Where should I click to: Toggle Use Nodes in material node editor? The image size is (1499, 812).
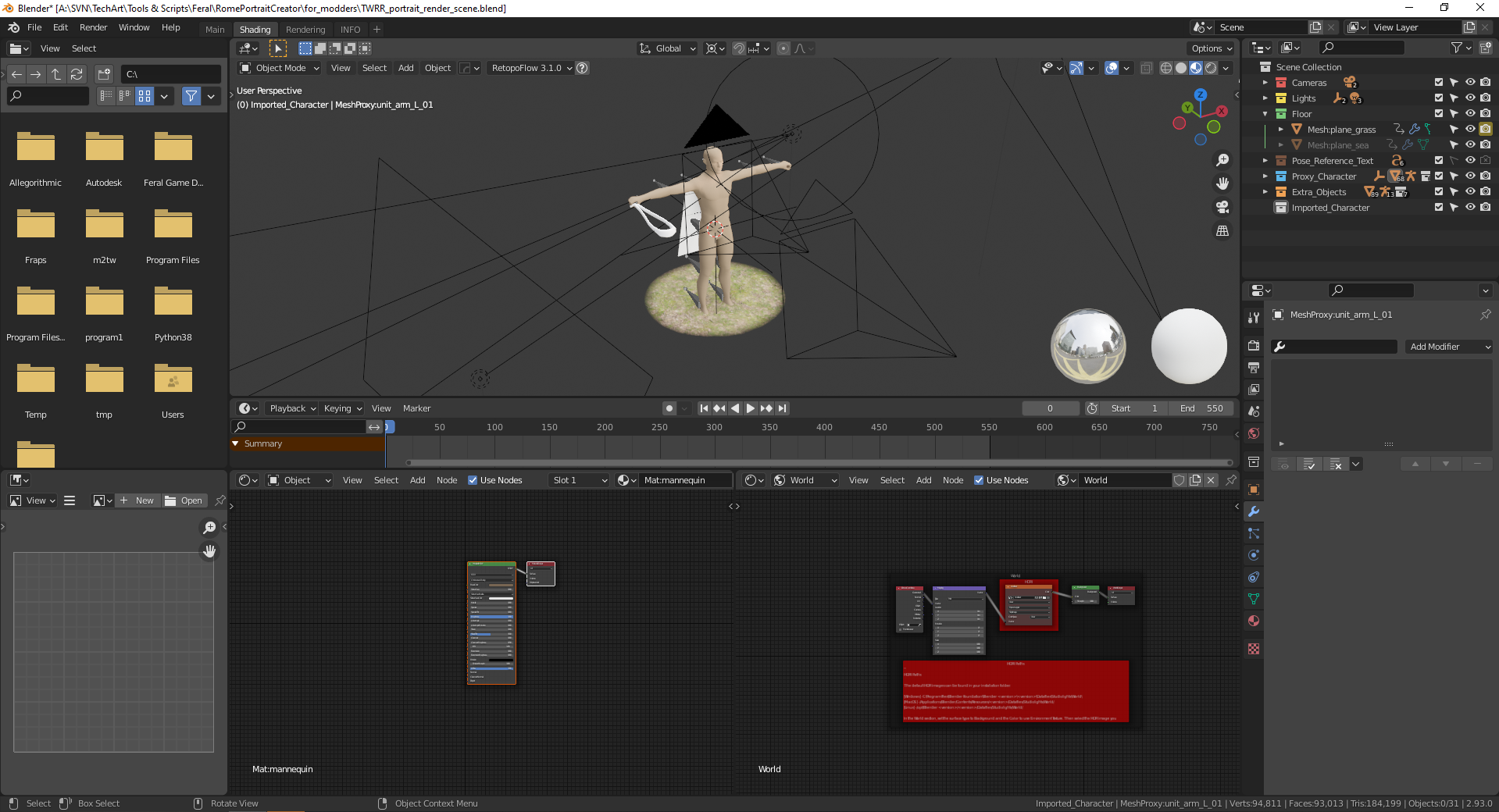coord(473,480)
